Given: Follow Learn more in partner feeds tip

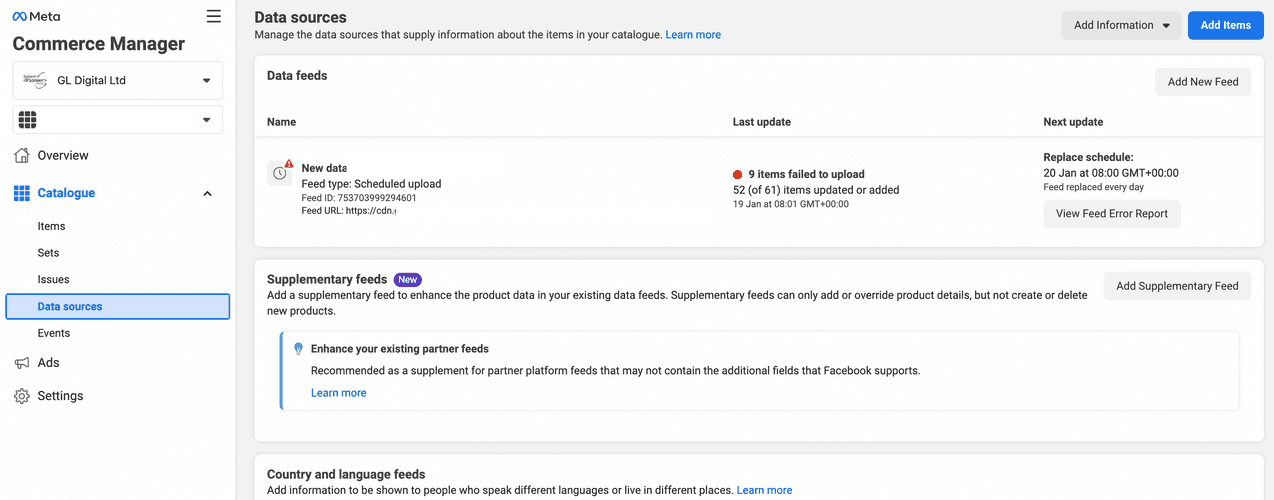Looking at the screenshot, I should coord(338,393).
